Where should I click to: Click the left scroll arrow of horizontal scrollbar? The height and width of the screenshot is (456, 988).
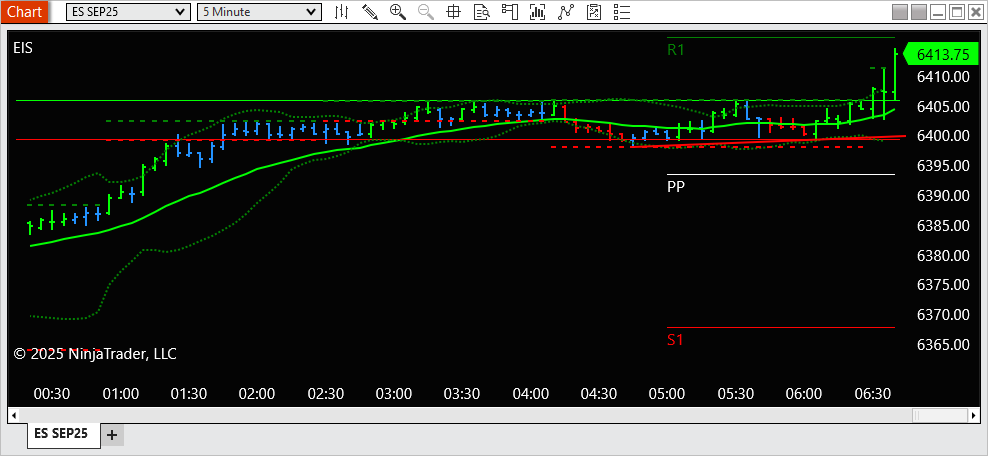13,415
